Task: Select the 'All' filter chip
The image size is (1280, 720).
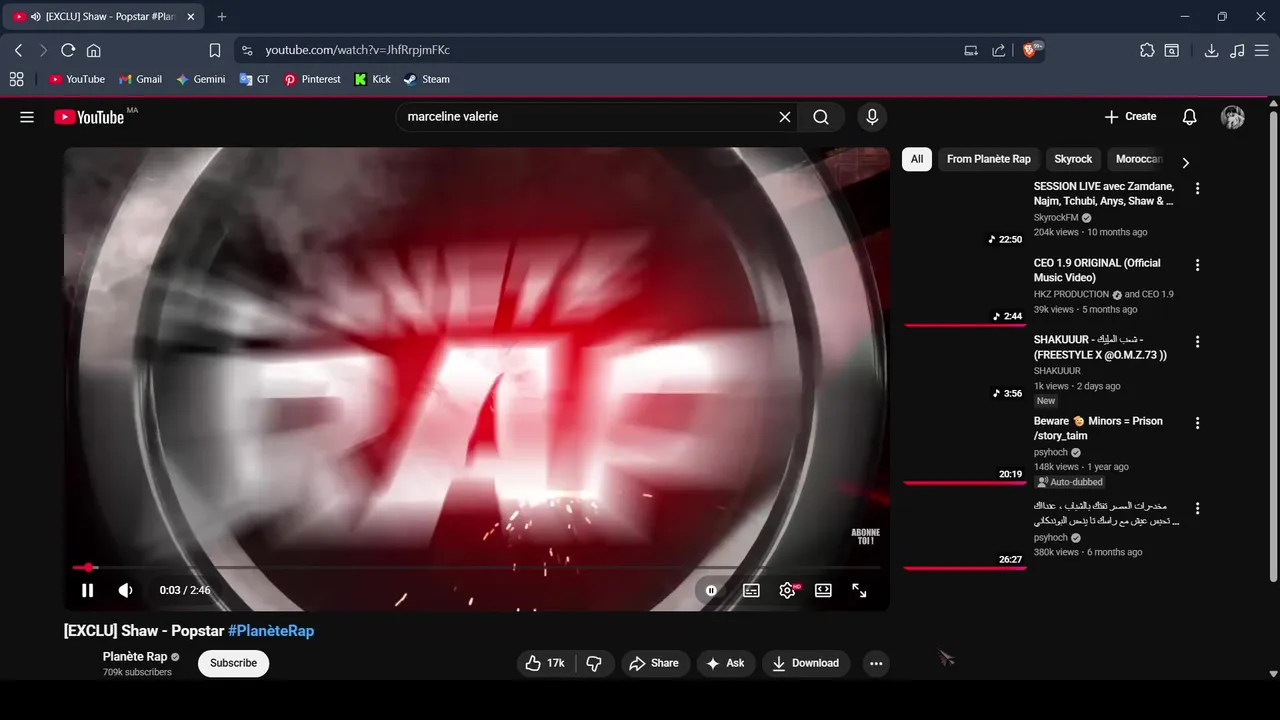Action: pyautogui.click(x=917, y=159)
